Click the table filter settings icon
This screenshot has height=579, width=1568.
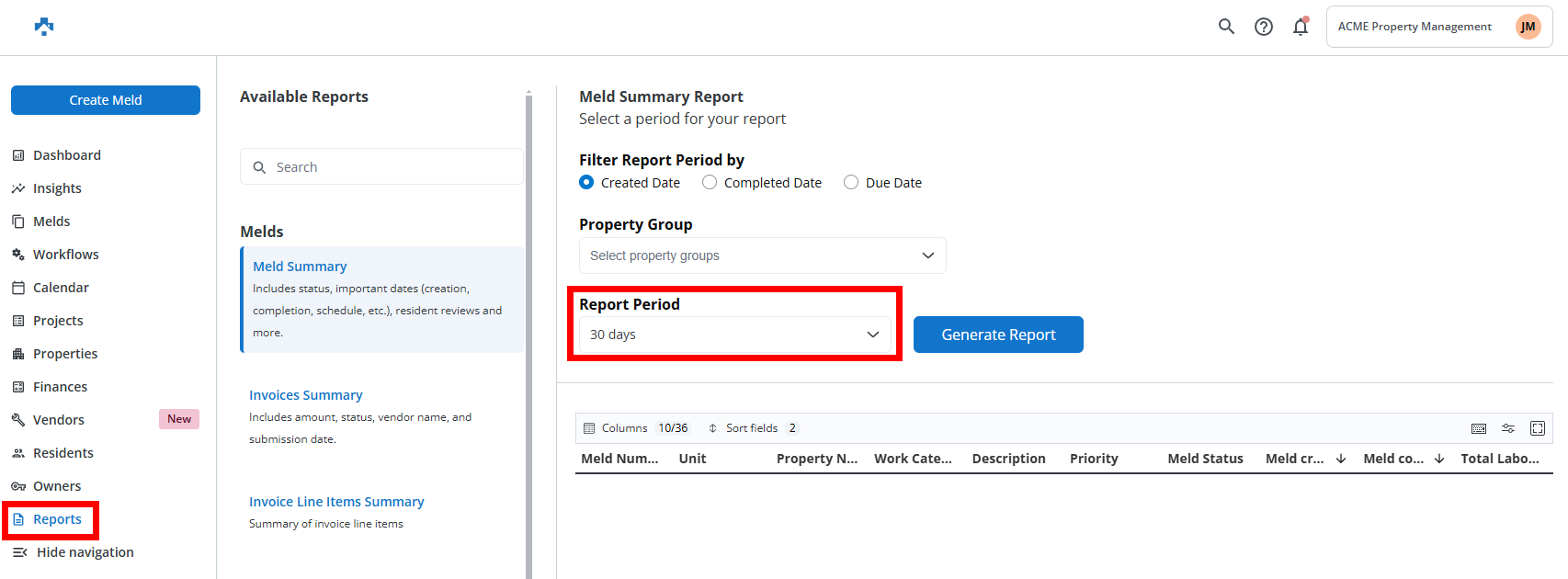(x=1508, y=428)
